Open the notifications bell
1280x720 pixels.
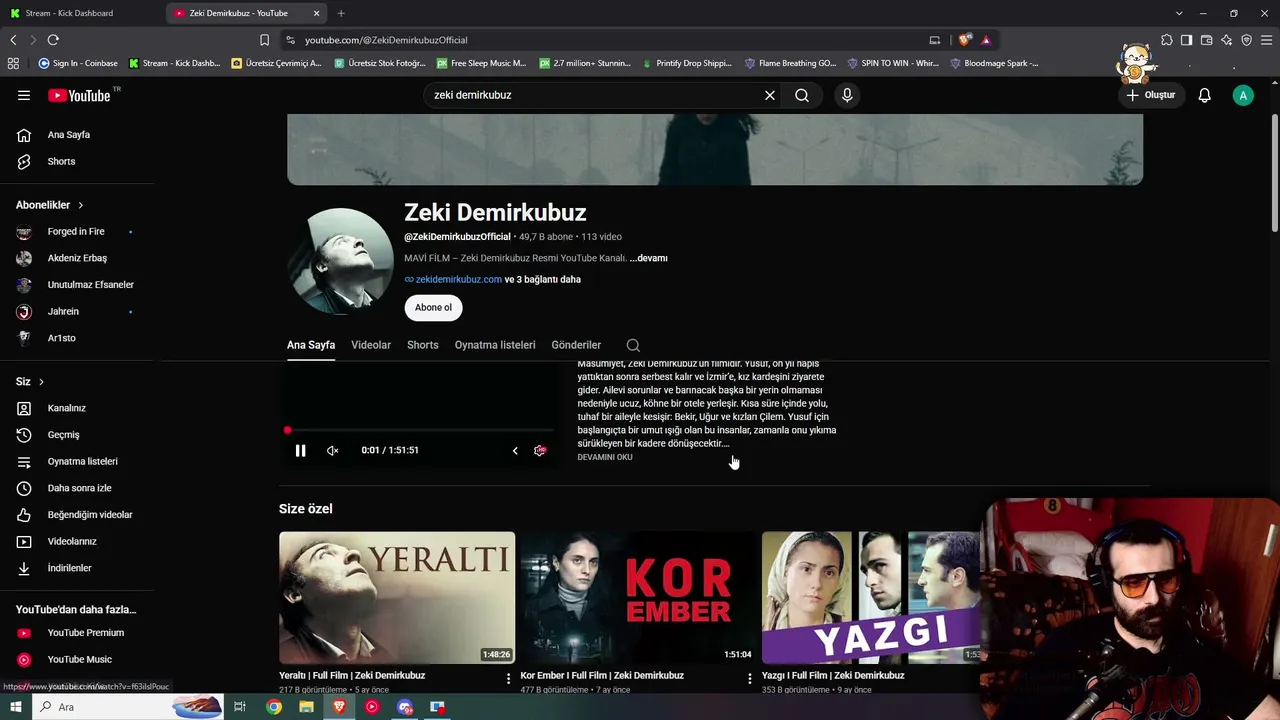tap(1205, 95)
